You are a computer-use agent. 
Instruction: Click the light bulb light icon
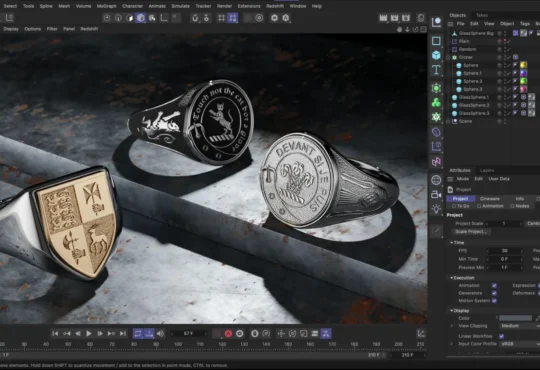pos(436,209)
